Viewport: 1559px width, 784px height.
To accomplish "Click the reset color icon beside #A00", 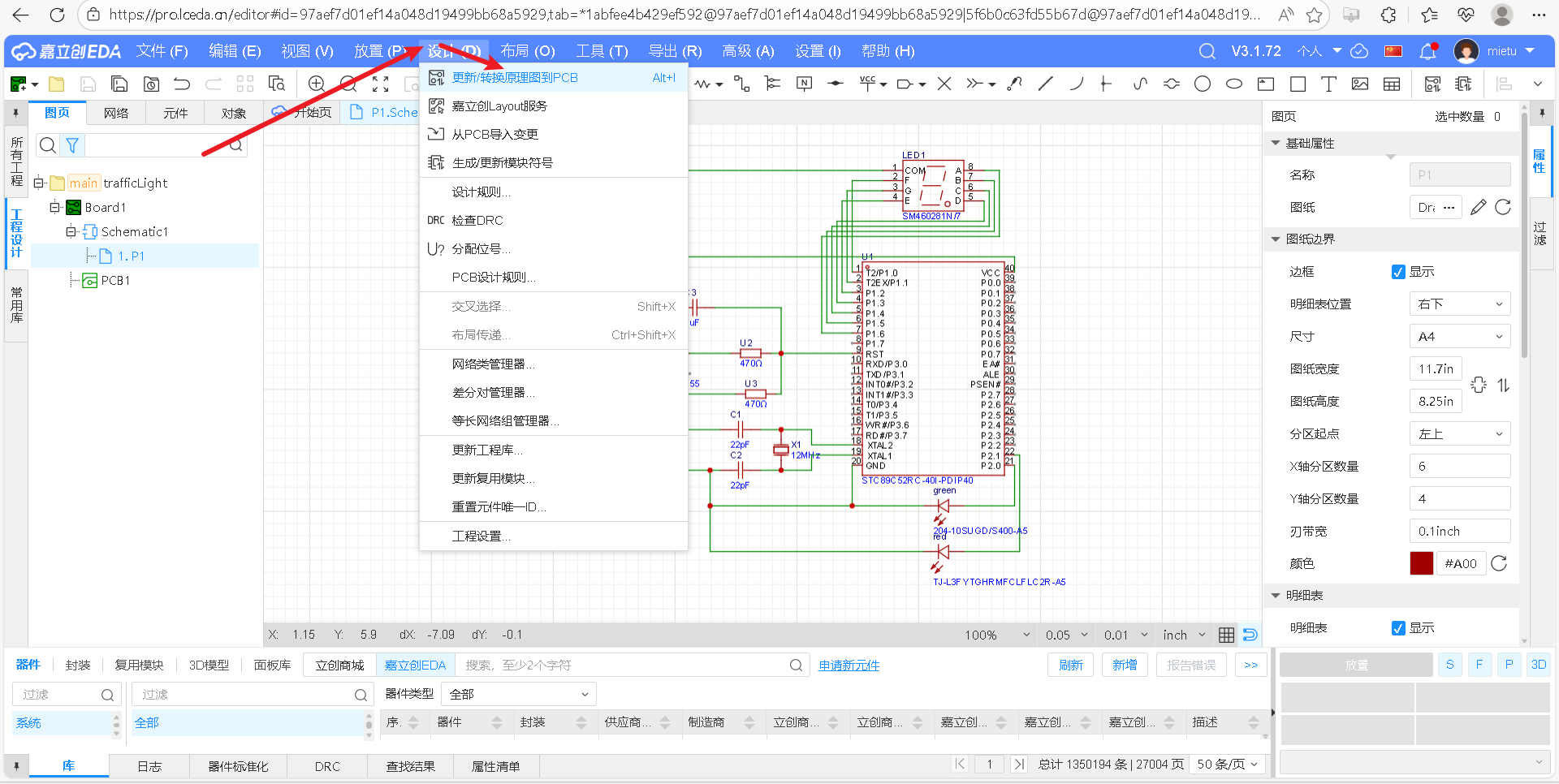I will click(x=1500, y=563).
